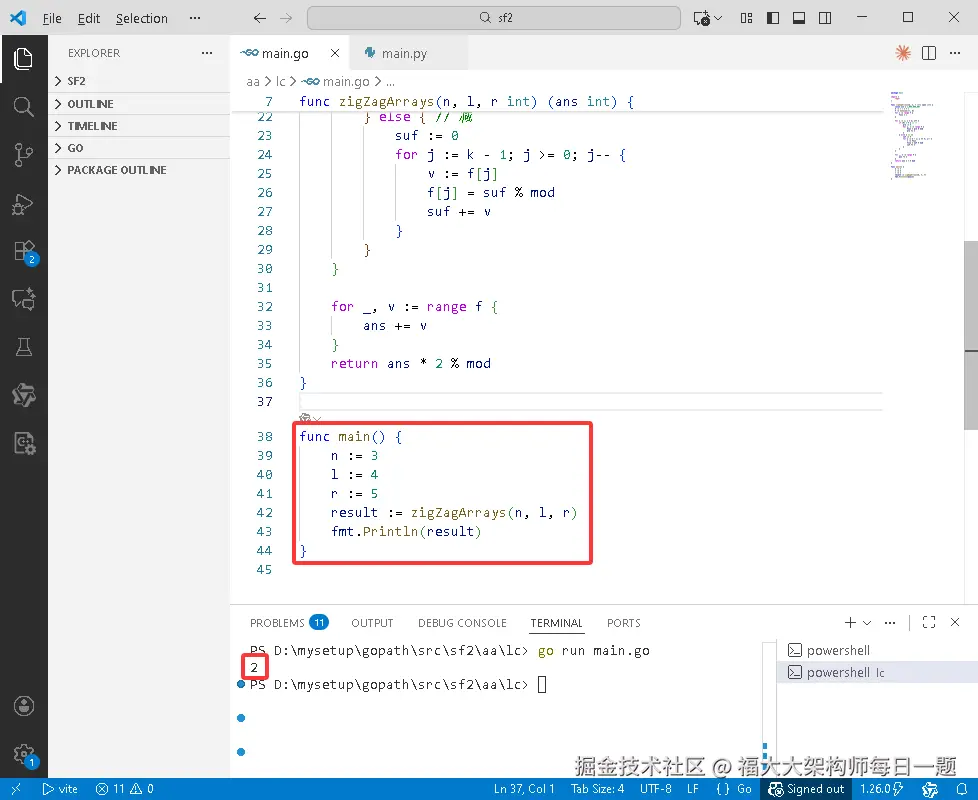
Task: Open collapsed title bar menu ellipsis
Action: [x=195, y=18]
